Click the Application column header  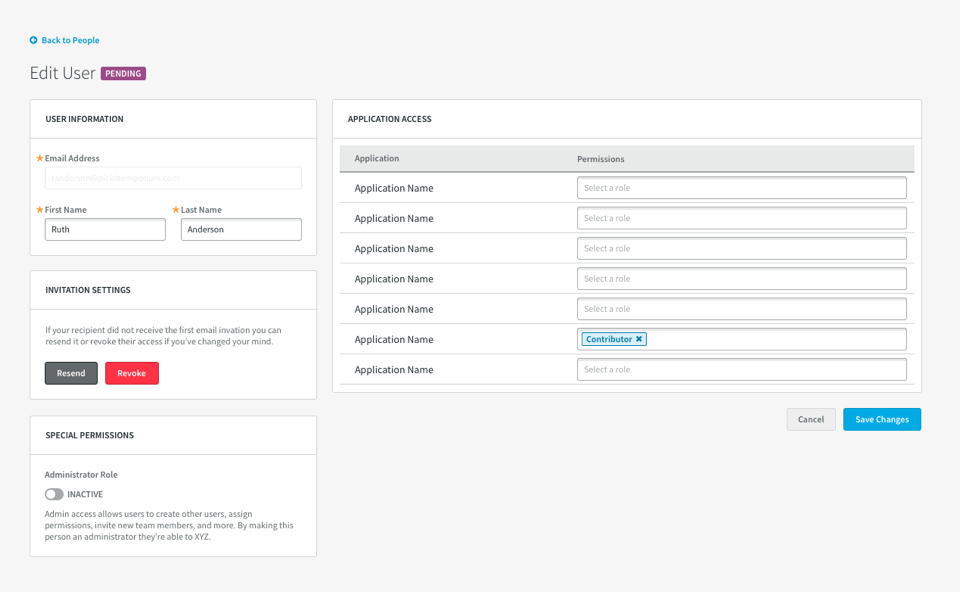[x=377, y=159]
